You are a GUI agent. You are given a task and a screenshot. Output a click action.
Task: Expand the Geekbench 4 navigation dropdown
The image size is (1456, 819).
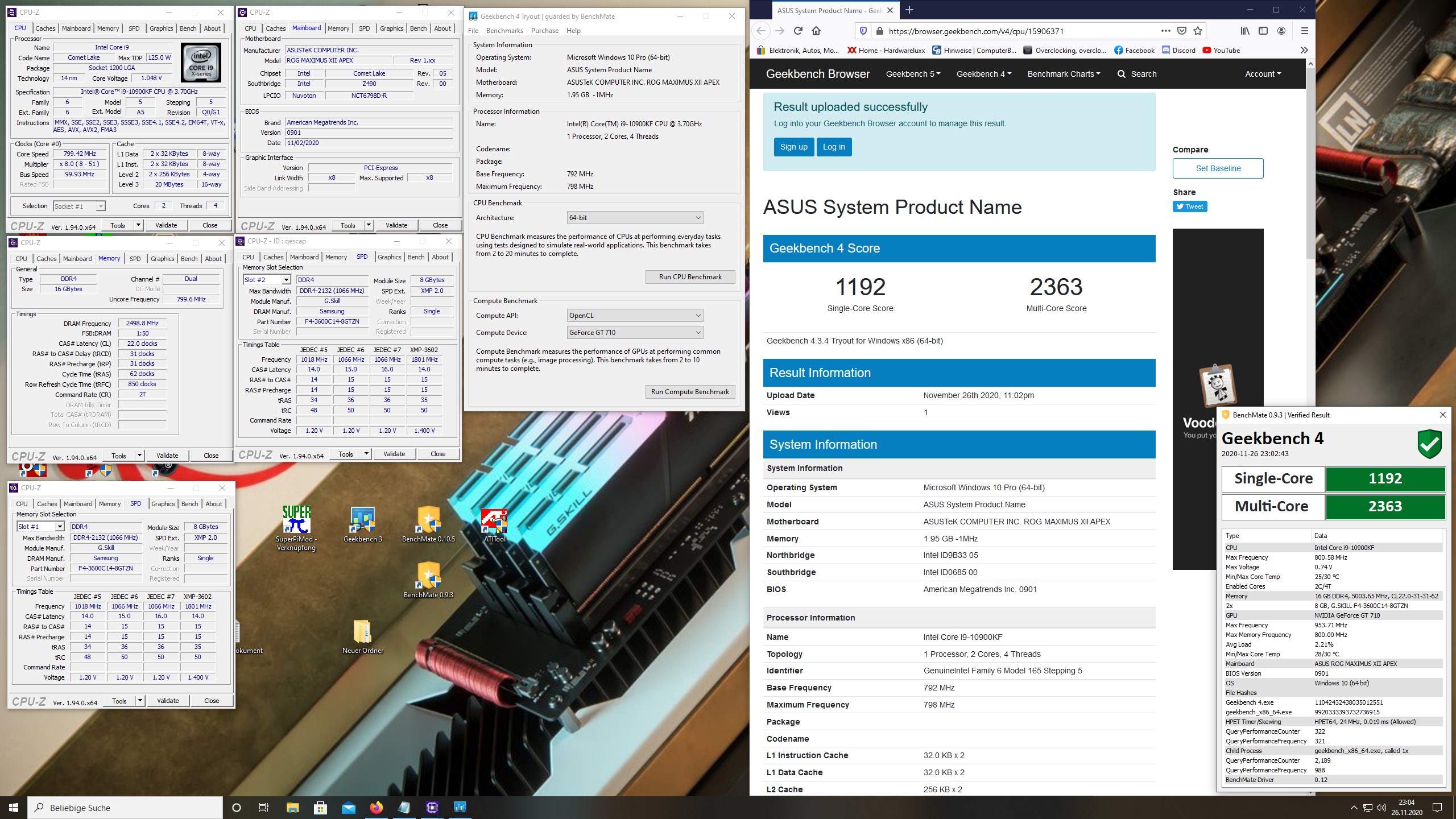coord(983,74)
